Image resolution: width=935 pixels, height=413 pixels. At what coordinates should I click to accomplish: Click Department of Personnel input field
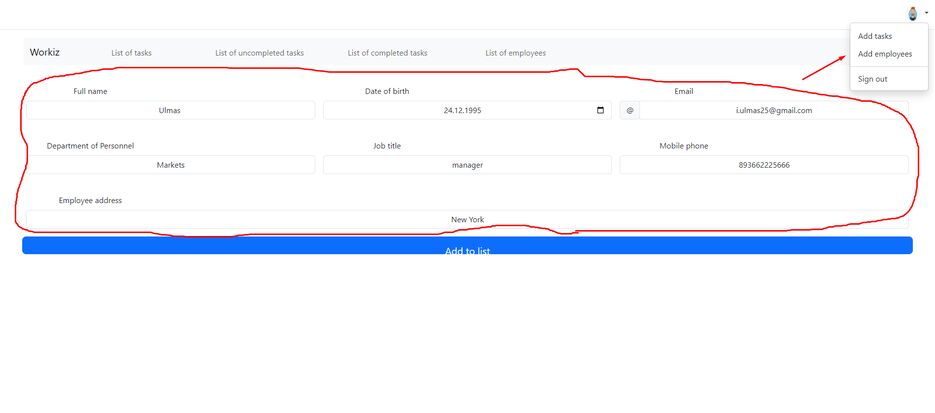pyautogui.click(x=169, y=165)
